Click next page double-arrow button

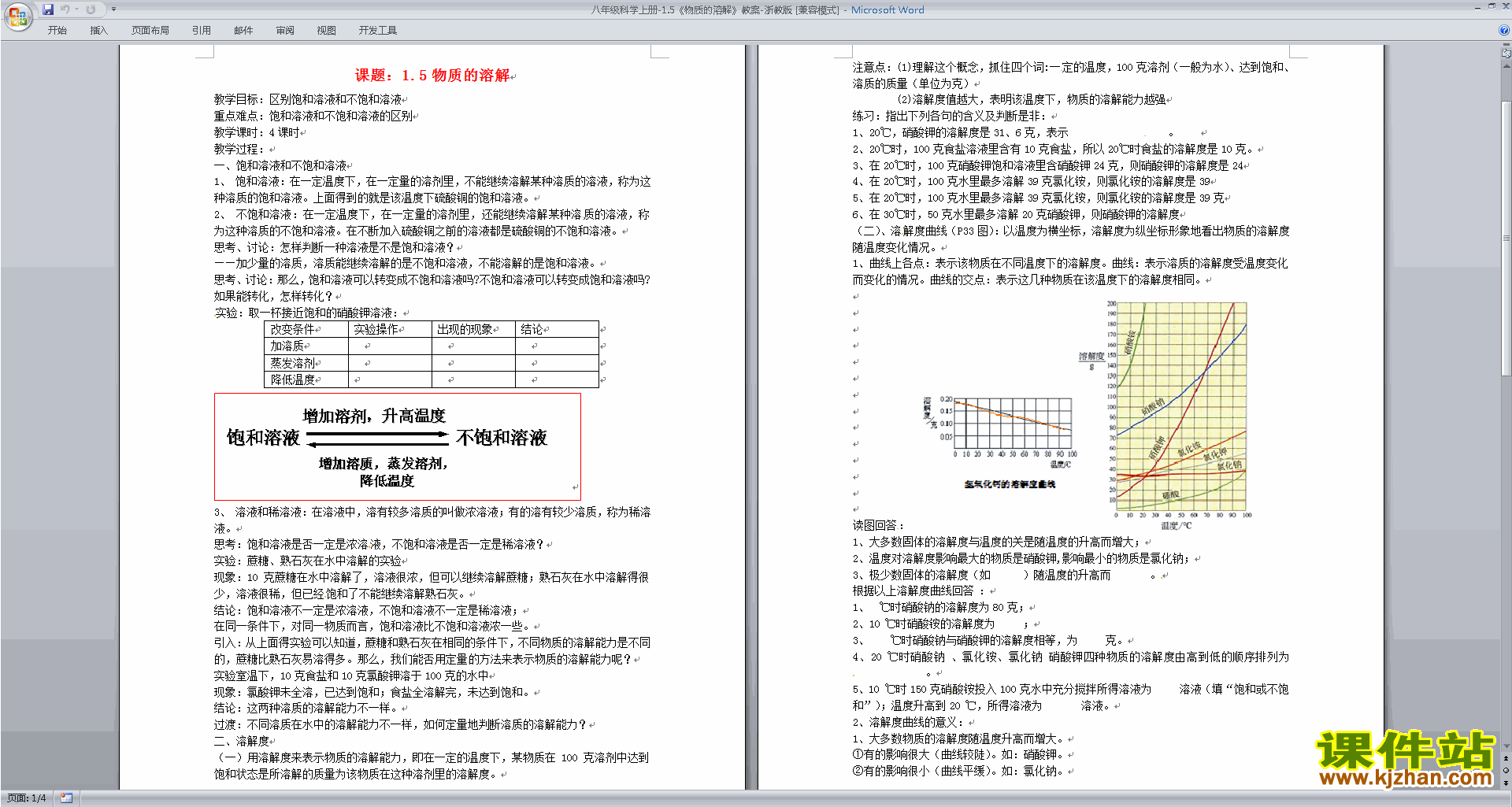(x=1506, y=783)
